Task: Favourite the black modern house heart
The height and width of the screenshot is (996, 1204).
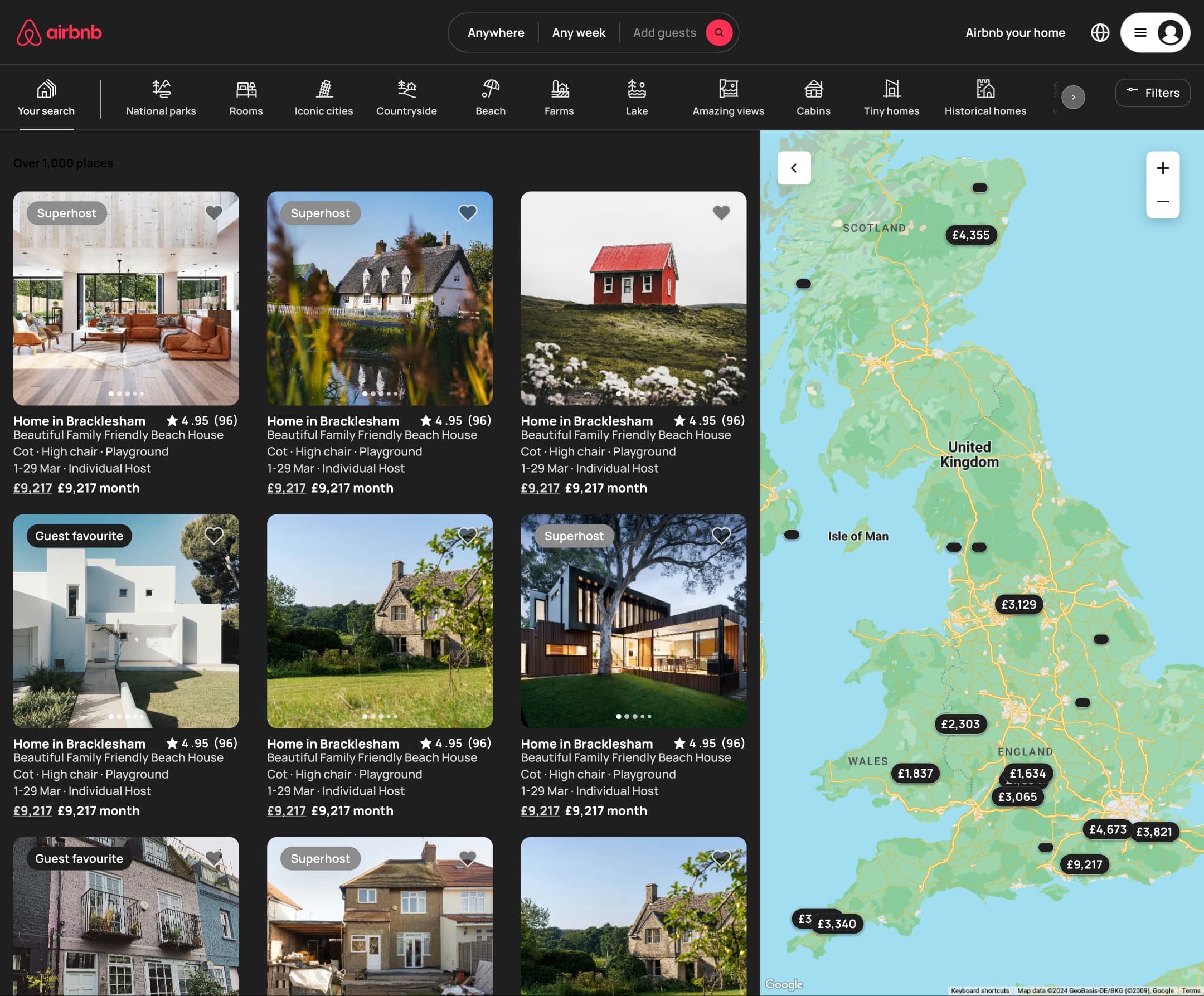Action: [x=721, y=536]
